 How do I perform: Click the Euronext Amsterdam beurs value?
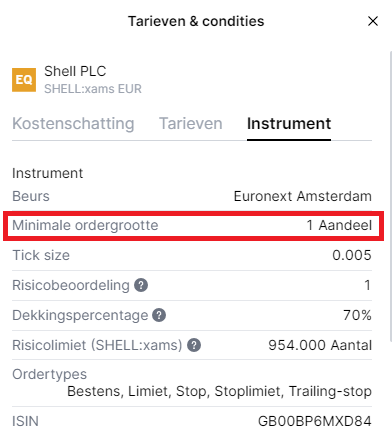coord(303,196)
